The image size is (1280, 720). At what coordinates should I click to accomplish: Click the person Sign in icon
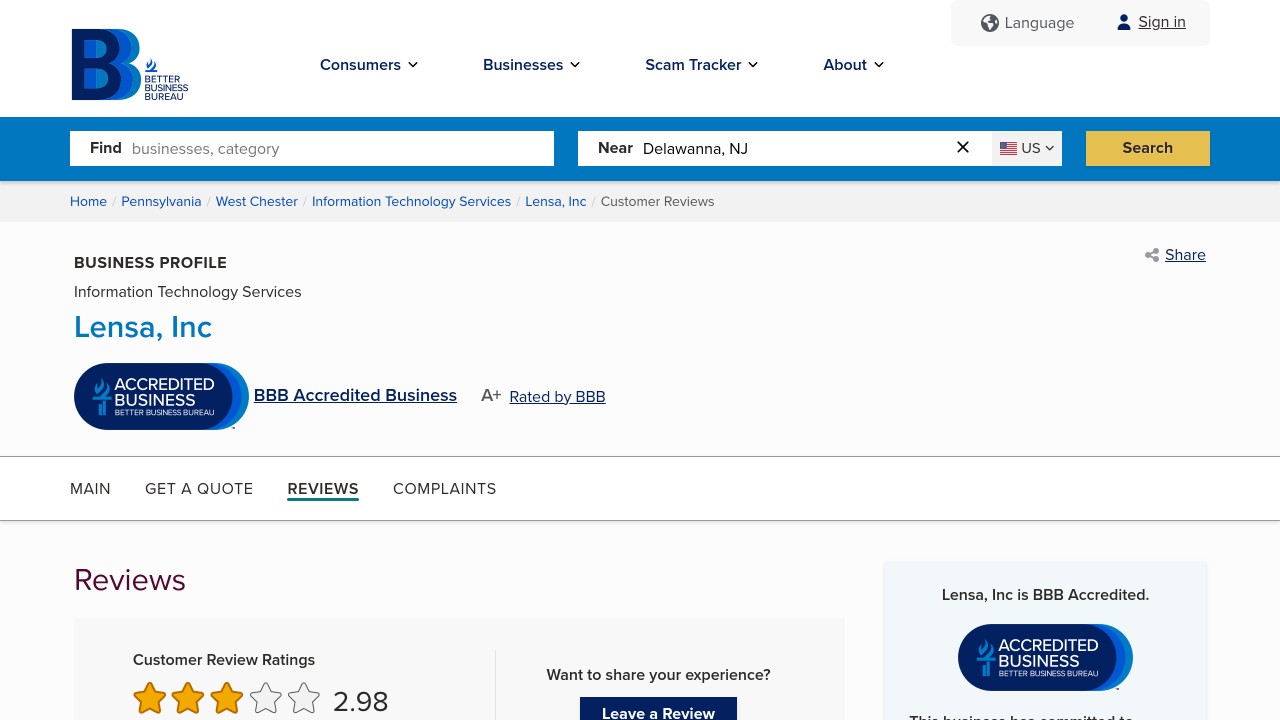1124,22
